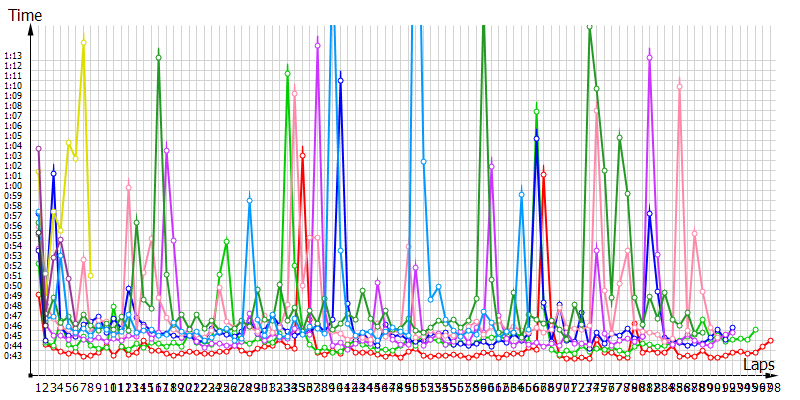Select the 1:00 tick label on time axis
Image resolution: width=800 pixels, height=400 pixels.
coord(13,186)
